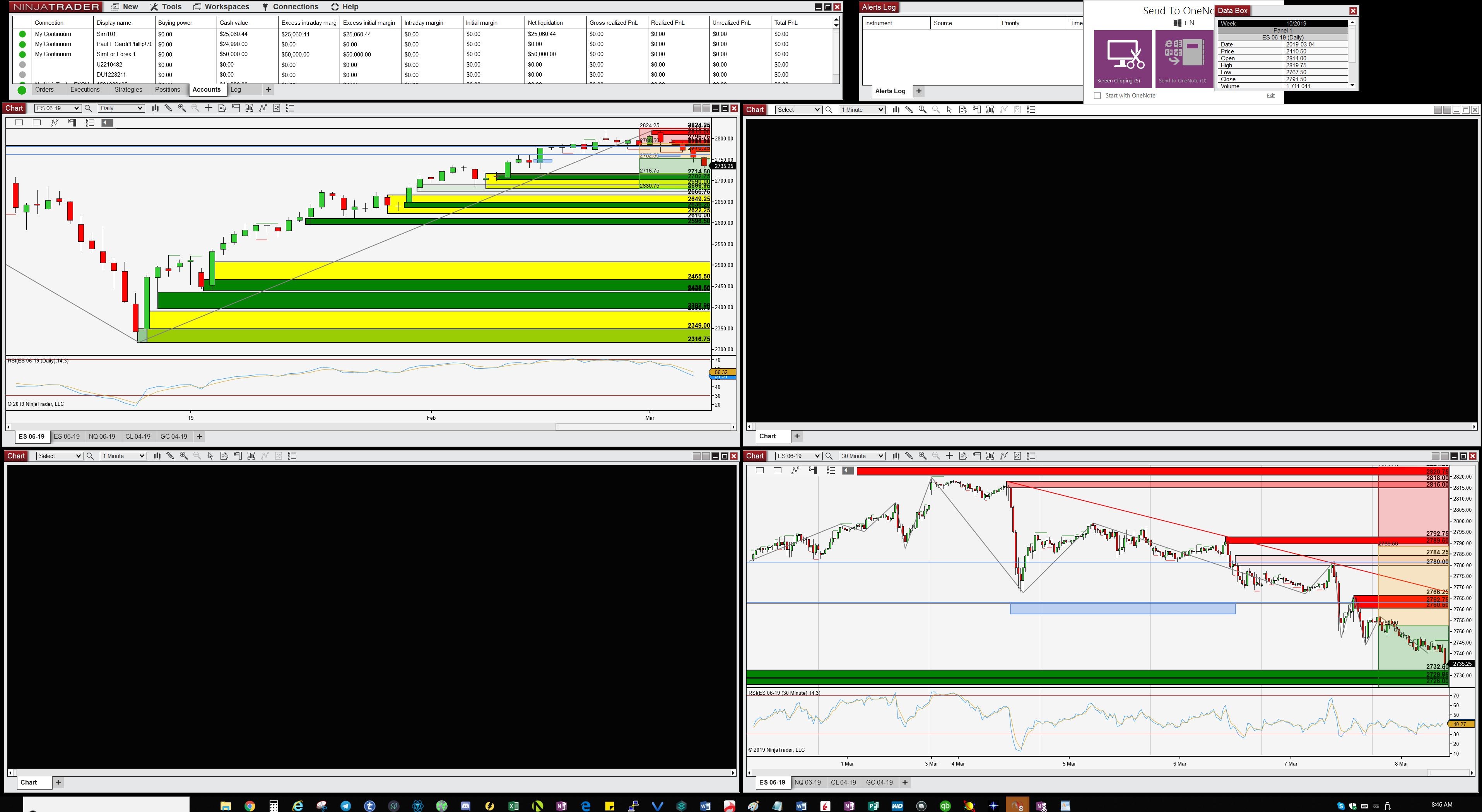Open the 30 Minute interval dropdown
The image size is (1482, 812).
pyautogui.click(x=880, y=456)
